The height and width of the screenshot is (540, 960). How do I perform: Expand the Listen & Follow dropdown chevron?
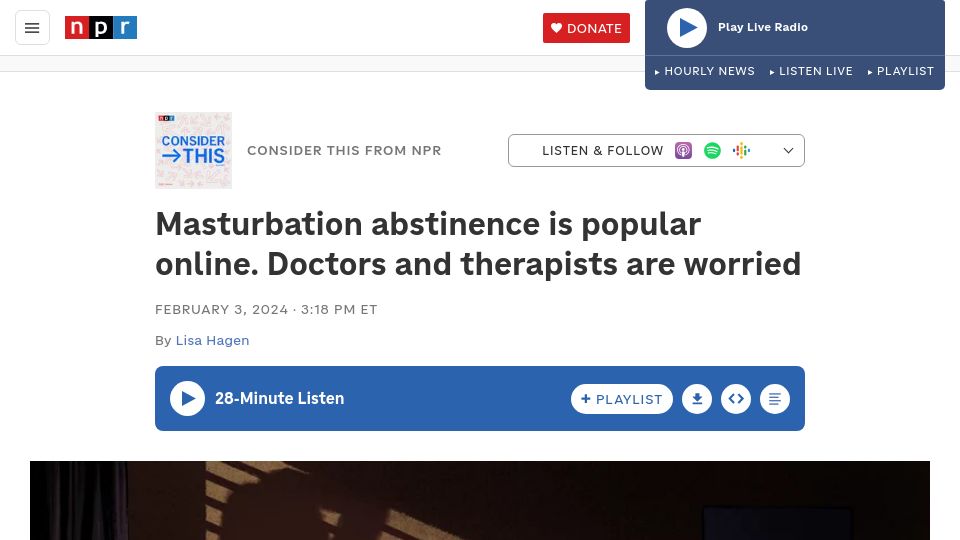(x=789, y=151)
